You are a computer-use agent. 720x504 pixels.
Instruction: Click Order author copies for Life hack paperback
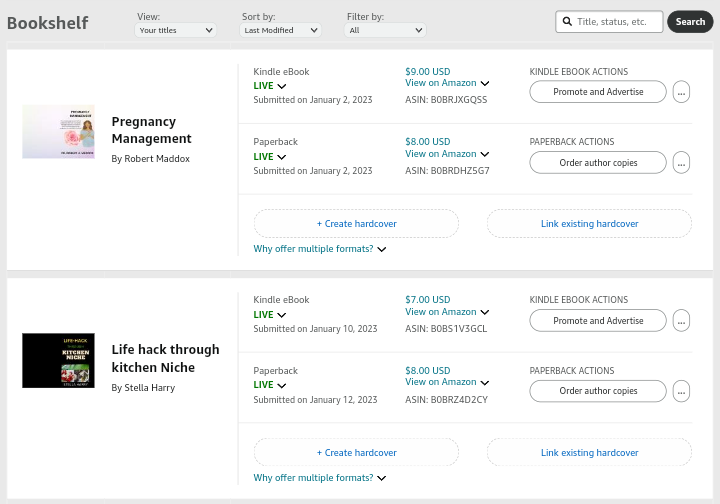pos(598,391)
